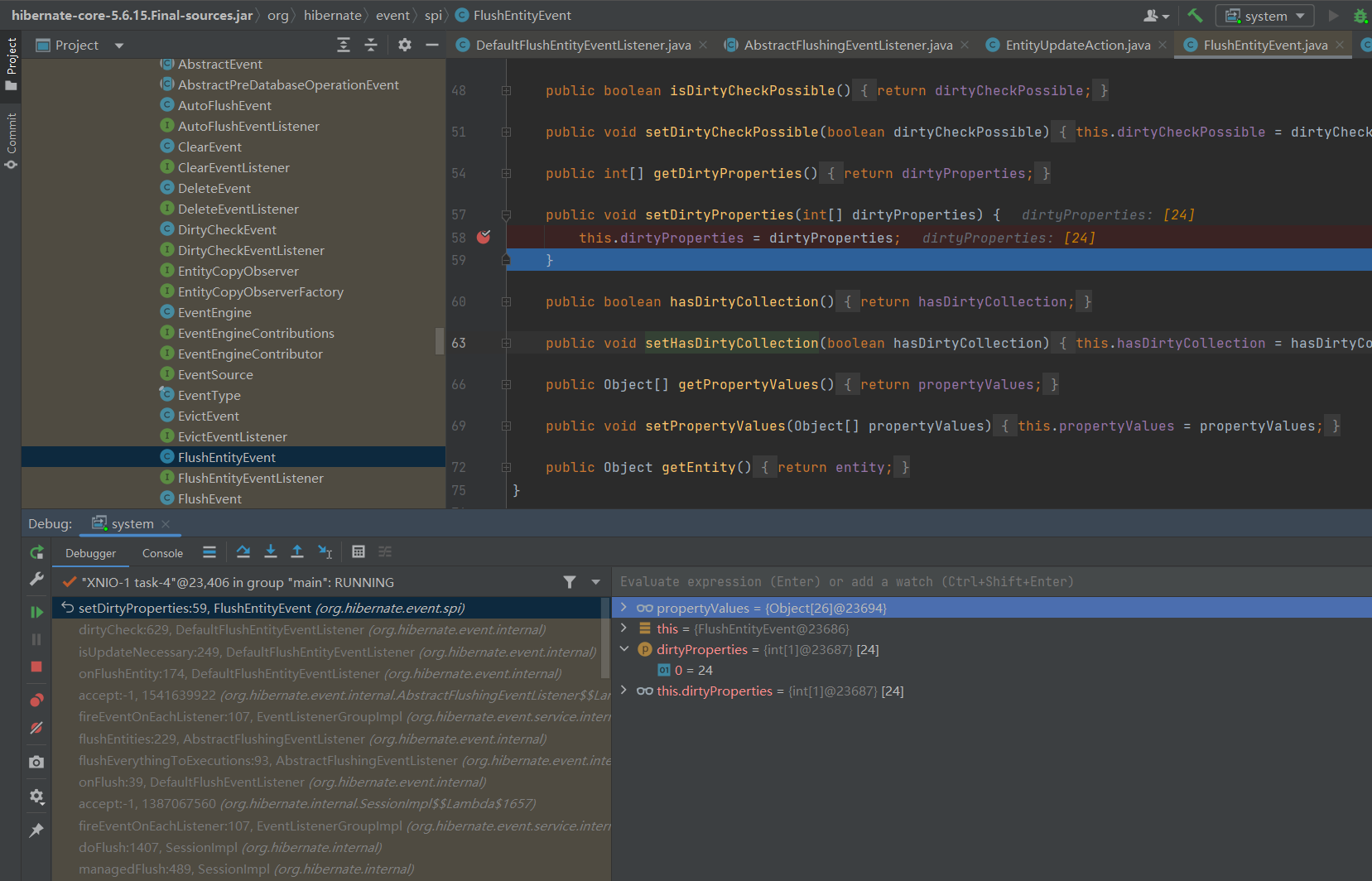Open the Console tab
This screenshot has width=1372, height=881.
(162, 553)
